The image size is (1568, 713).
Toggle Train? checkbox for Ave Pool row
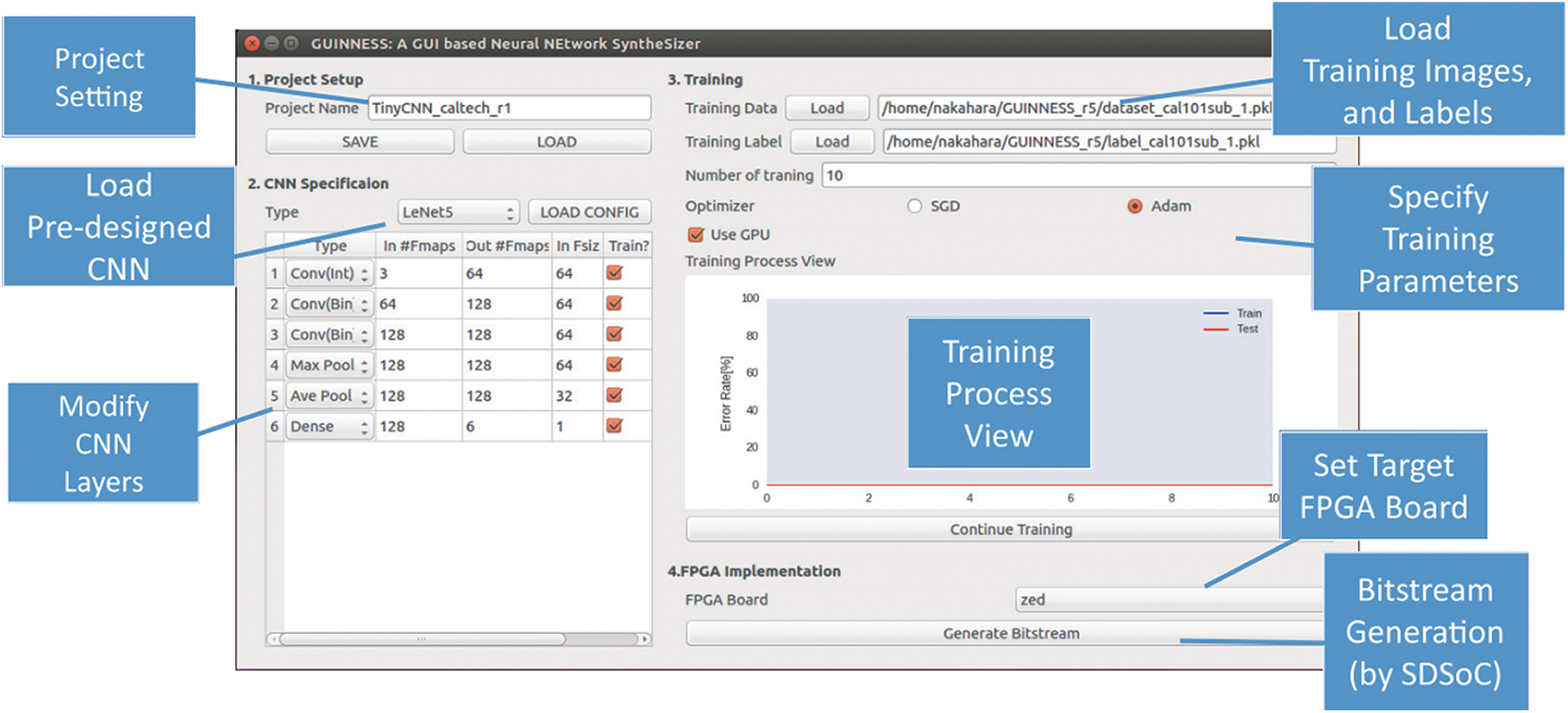click(614, 396)
